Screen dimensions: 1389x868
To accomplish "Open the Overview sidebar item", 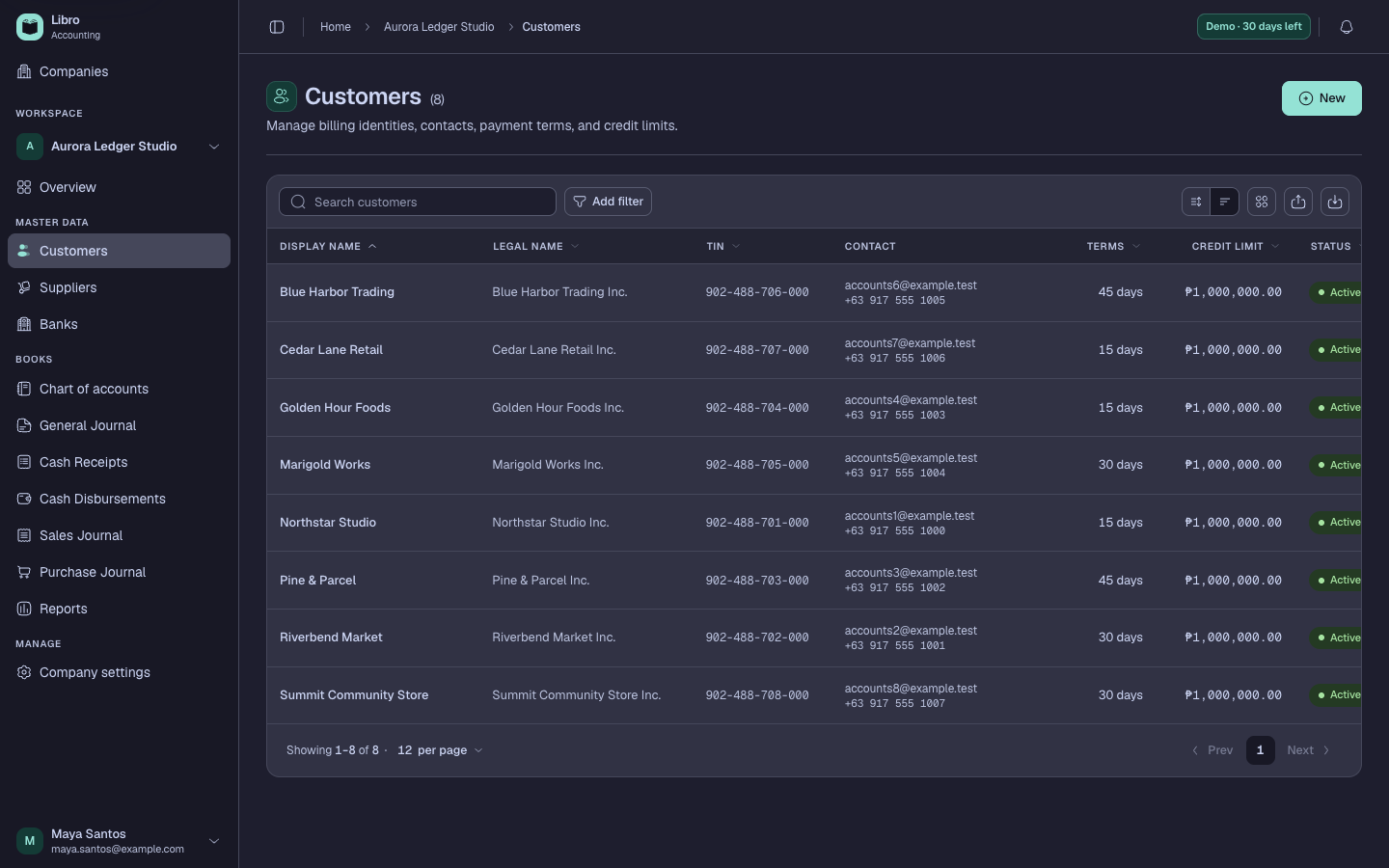I will coord(120,187).
